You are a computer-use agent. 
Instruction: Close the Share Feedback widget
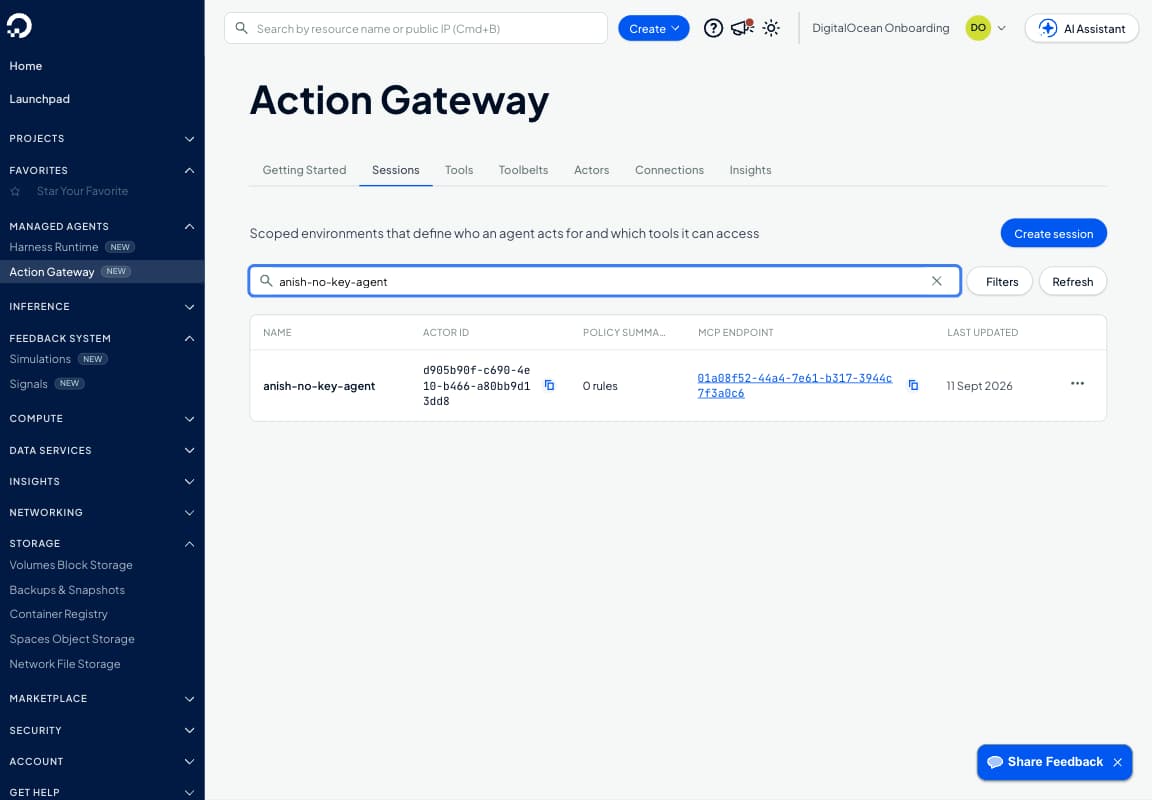click(x=1117, y=763)
